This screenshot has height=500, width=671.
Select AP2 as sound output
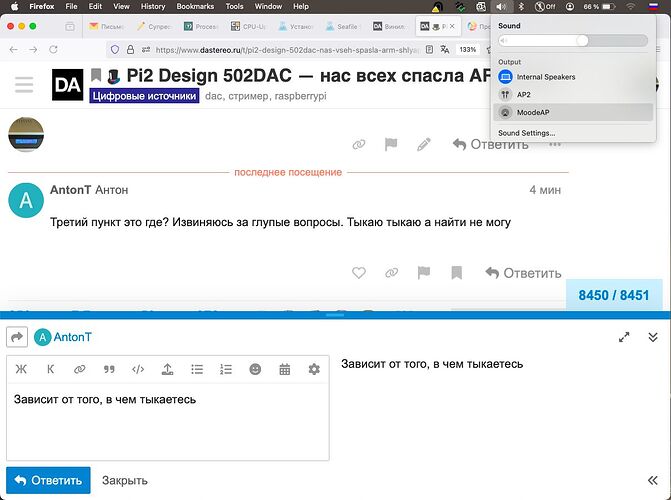click(573, 95)
